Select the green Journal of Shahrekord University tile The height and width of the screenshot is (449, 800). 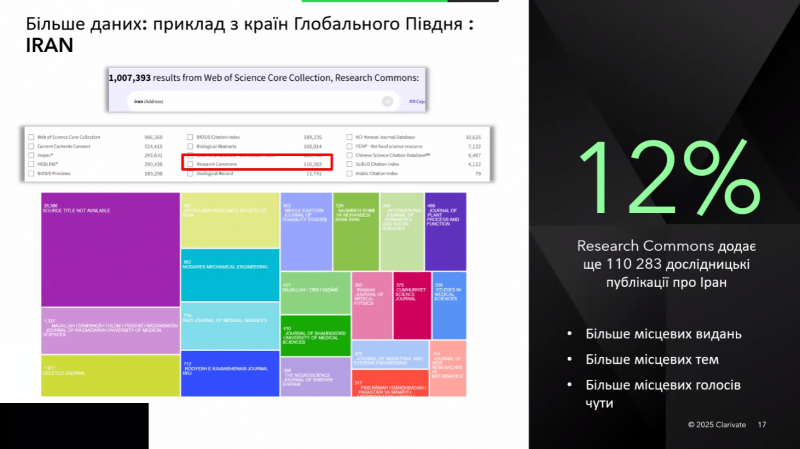click(315, 334)
